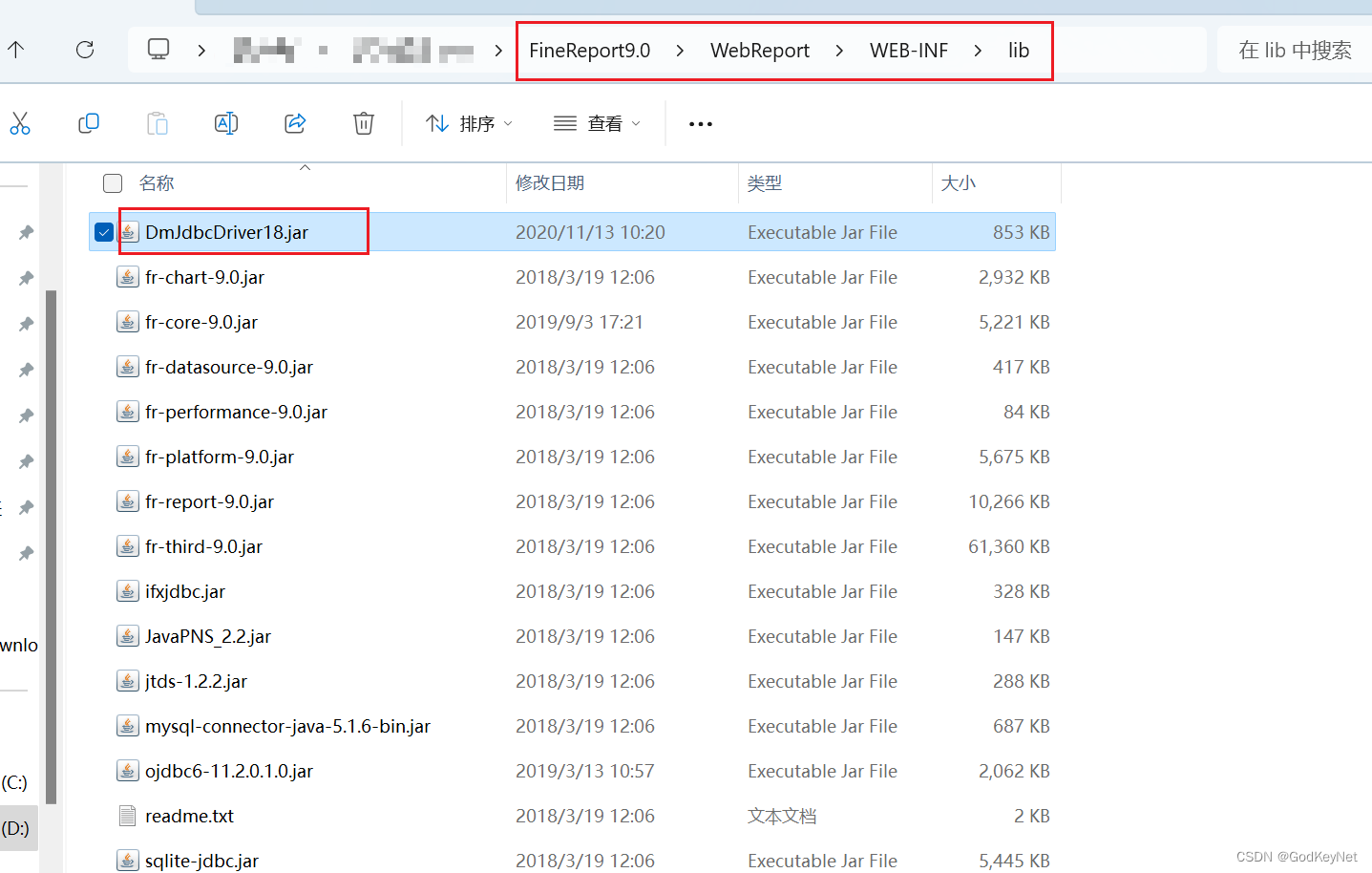1372x873 pixels.
Task: Click text document icon of readme.txt
Action: [x=127, y=816]
